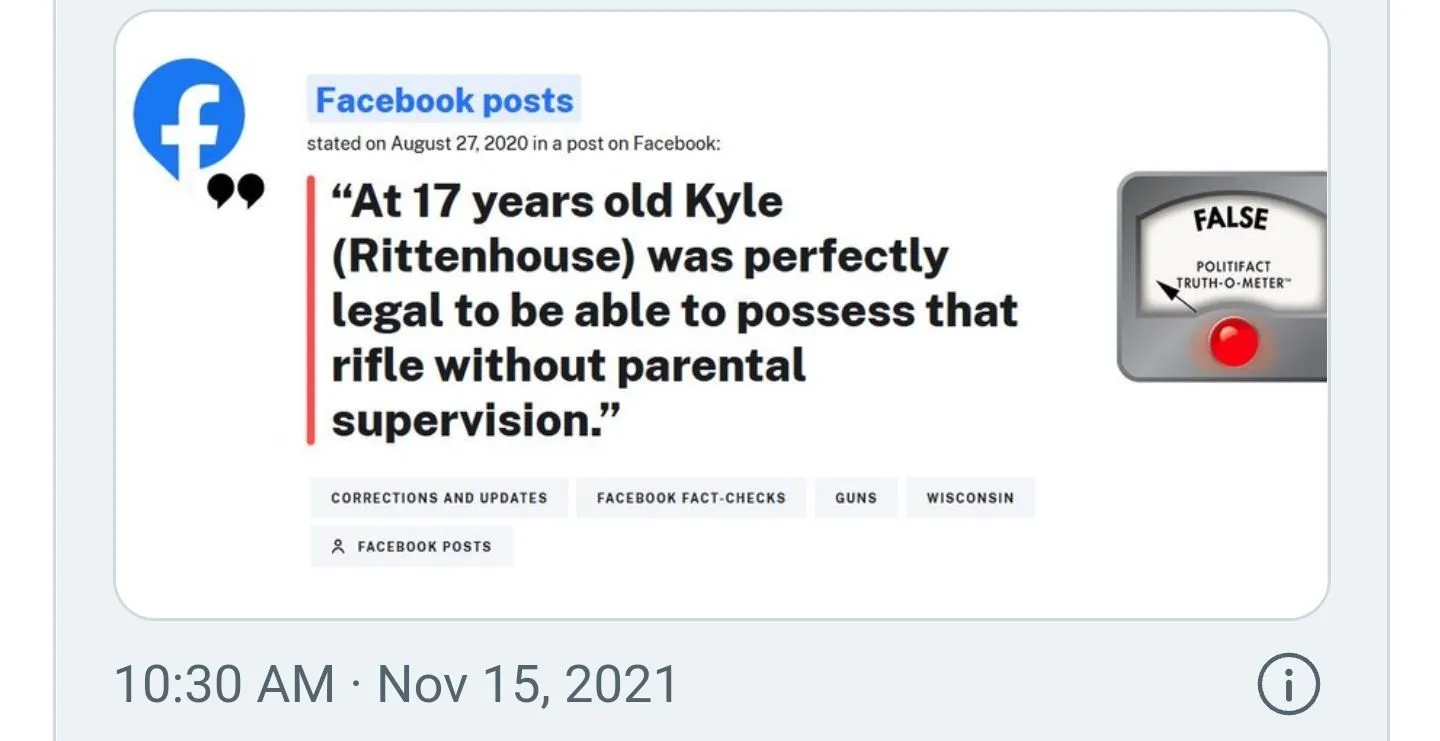Screen dimensions: 1440x741
Task: Select the Corrections and Updates tag
Action: tap(439, 498)
